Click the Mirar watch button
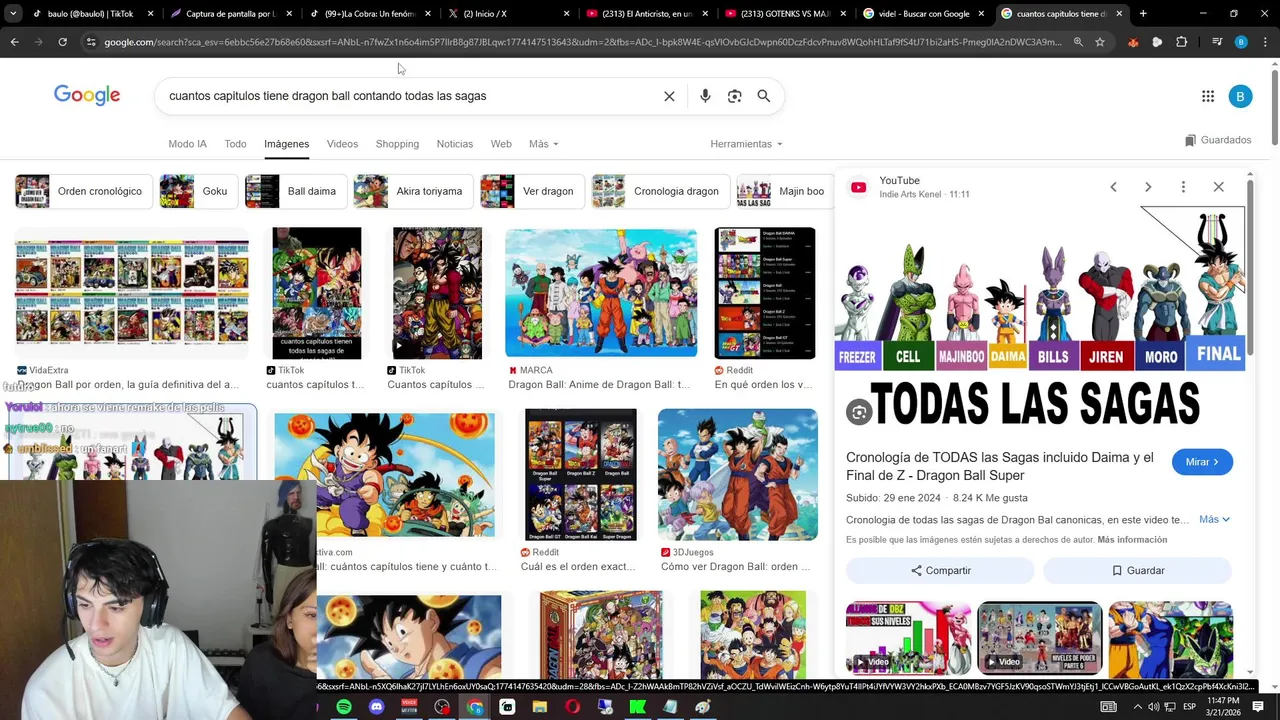The width and height of the screenshot is (1280, 720). pyautogui.click(x=1202, y=462)
